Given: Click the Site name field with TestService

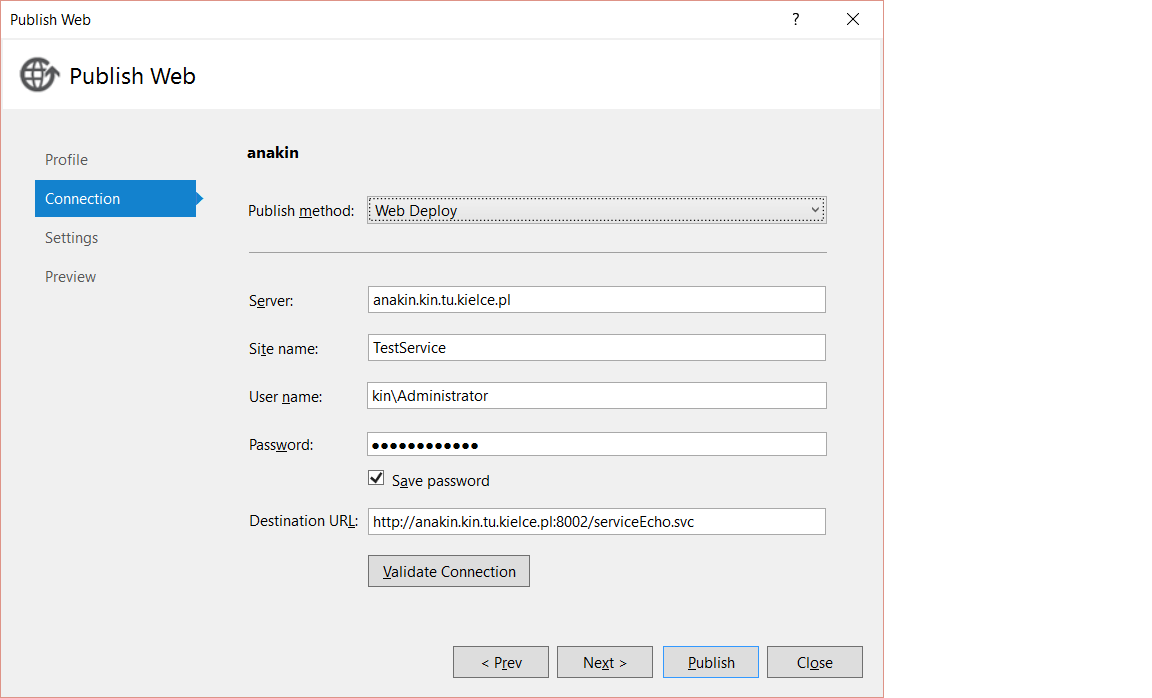Looking at the screenshot, I should [x=597, y=348].
